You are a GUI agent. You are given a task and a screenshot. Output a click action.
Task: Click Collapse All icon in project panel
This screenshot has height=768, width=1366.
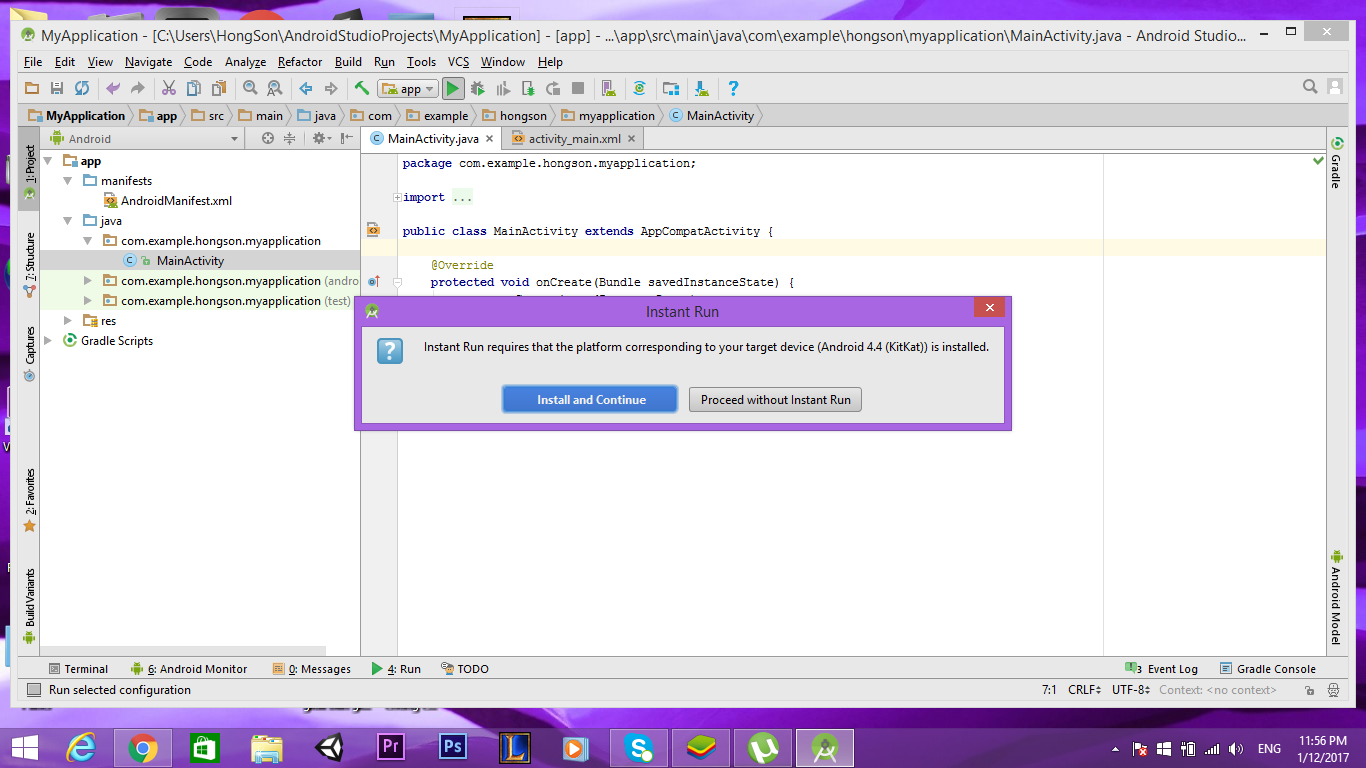click(x=289, y=138)
